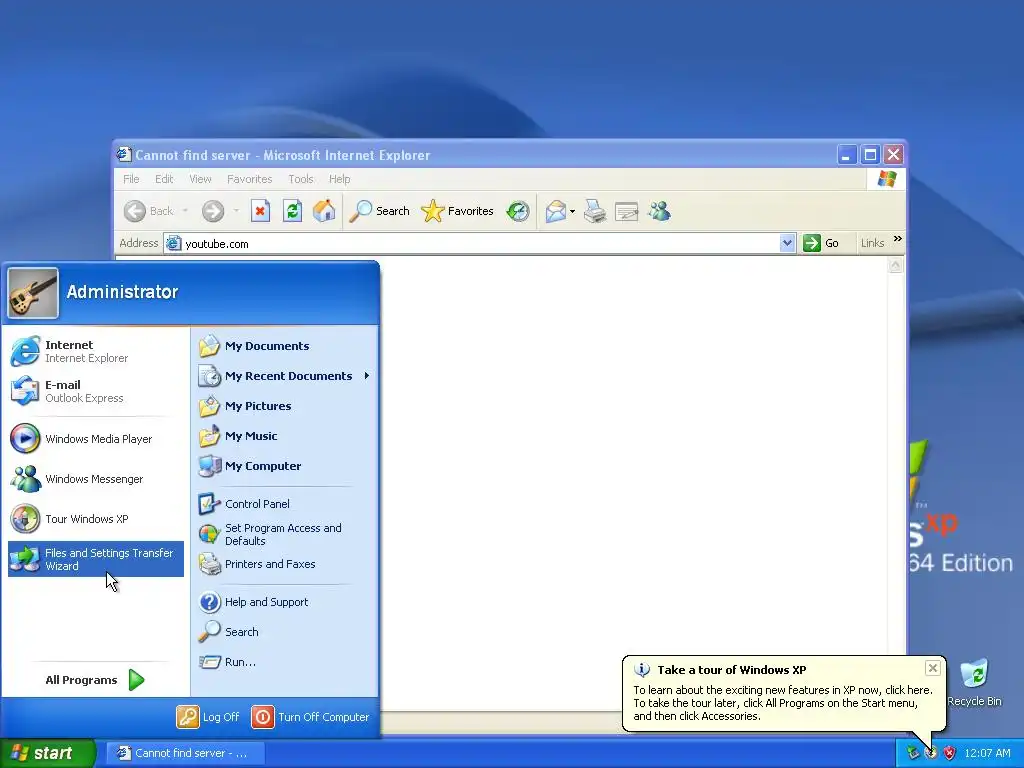The width and height of the screenshot is (1024, 768).
Task: Click the Start button
Action: click(x=48, y=753)
